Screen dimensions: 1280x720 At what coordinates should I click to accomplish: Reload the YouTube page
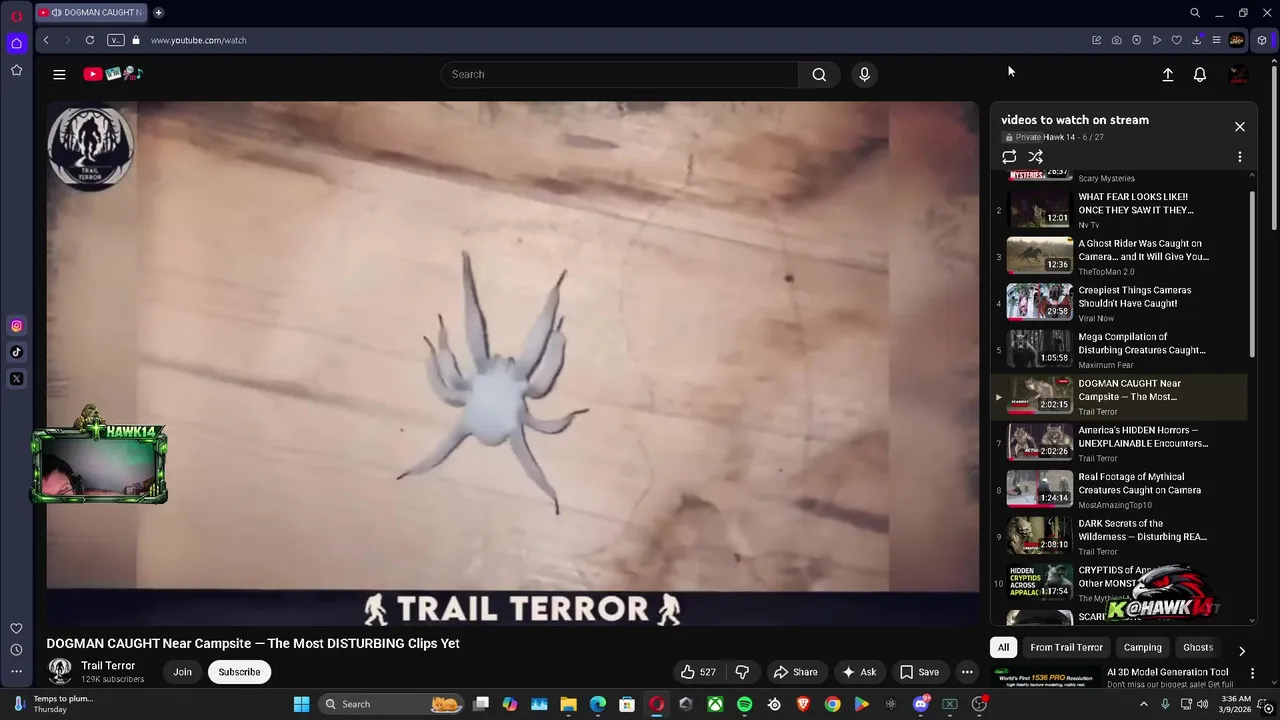tap(90, 40)
